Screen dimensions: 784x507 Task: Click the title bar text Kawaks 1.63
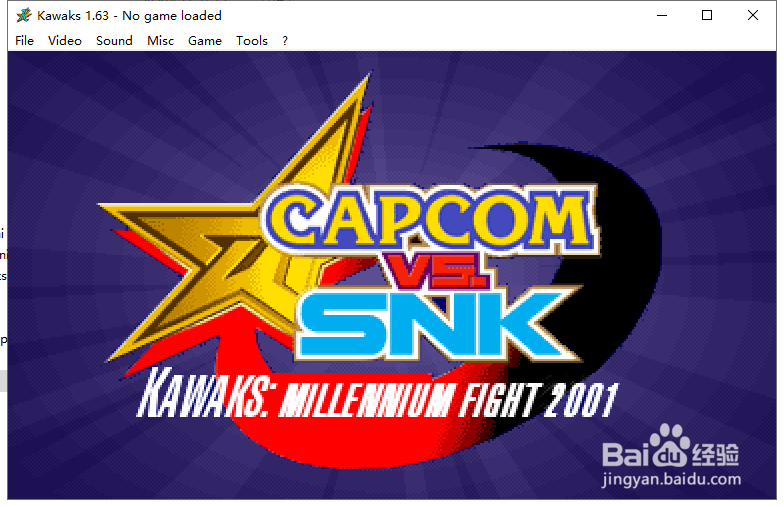(x=73, y=16)
